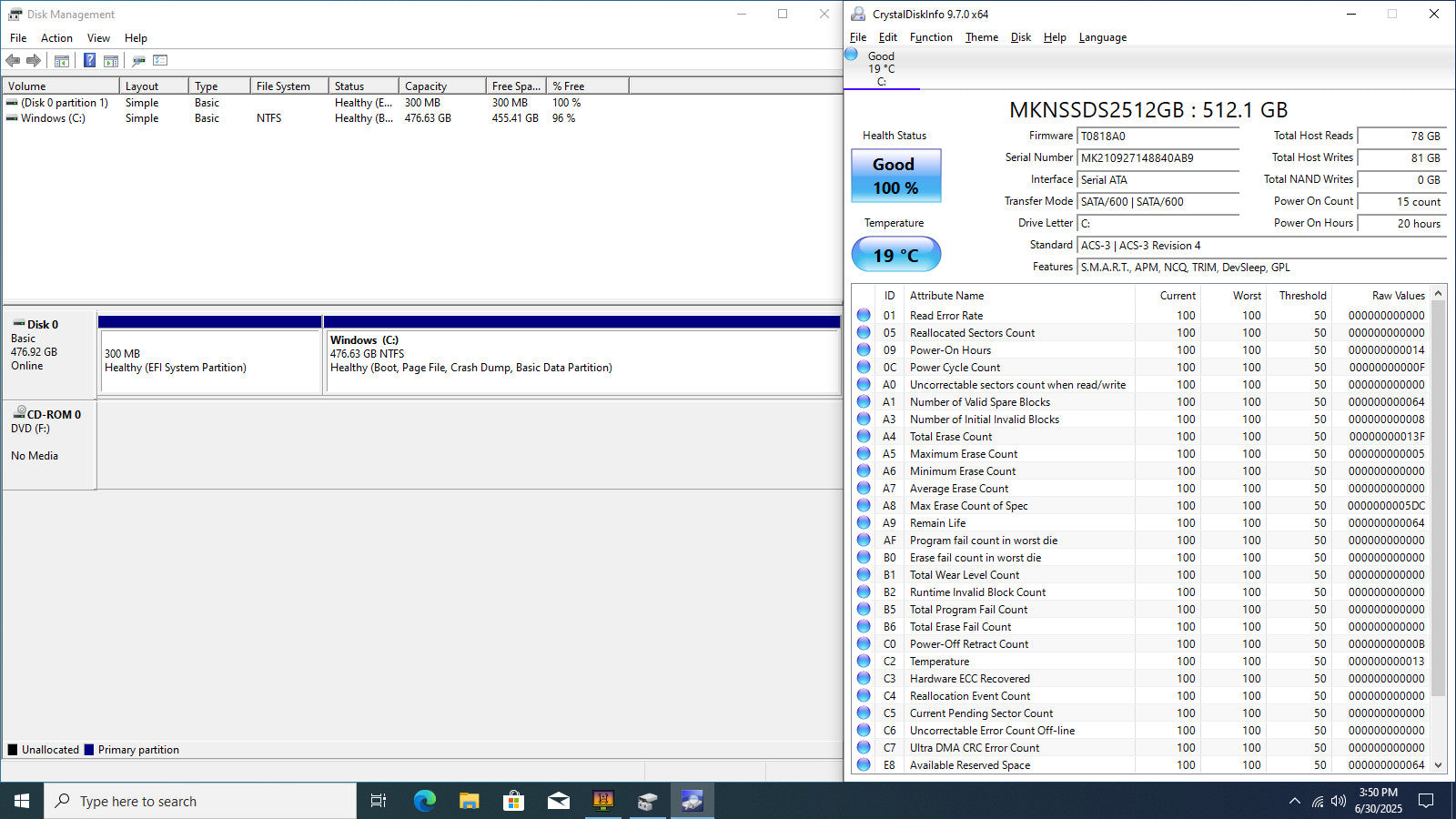Toggle the Show/Hide Console Tree toolbar icon
The width and height of the screenshot is (1456, 819).
pyautogui.click(x=62, y=61)
